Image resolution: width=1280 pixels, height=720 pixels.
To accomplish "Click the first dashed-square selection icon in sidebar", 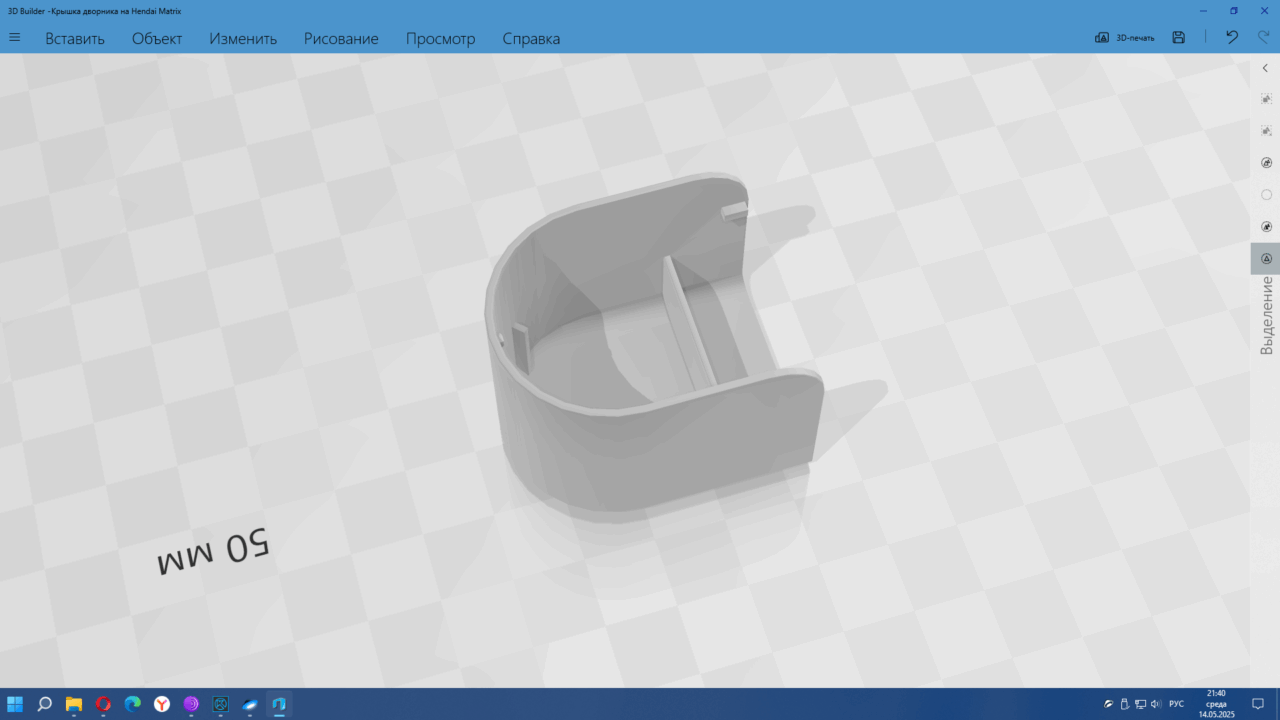I will point(1266,99).
